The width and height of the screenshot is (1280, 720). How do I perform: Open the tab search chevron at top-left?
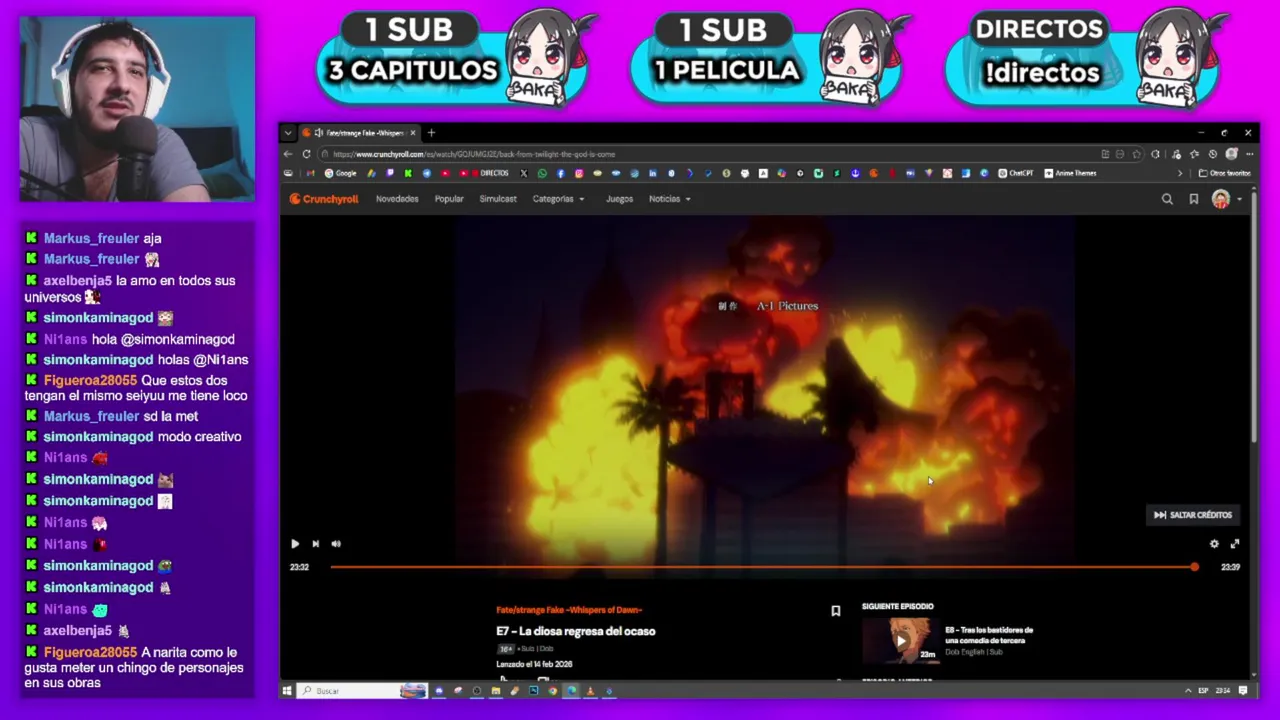coord(288,133)
